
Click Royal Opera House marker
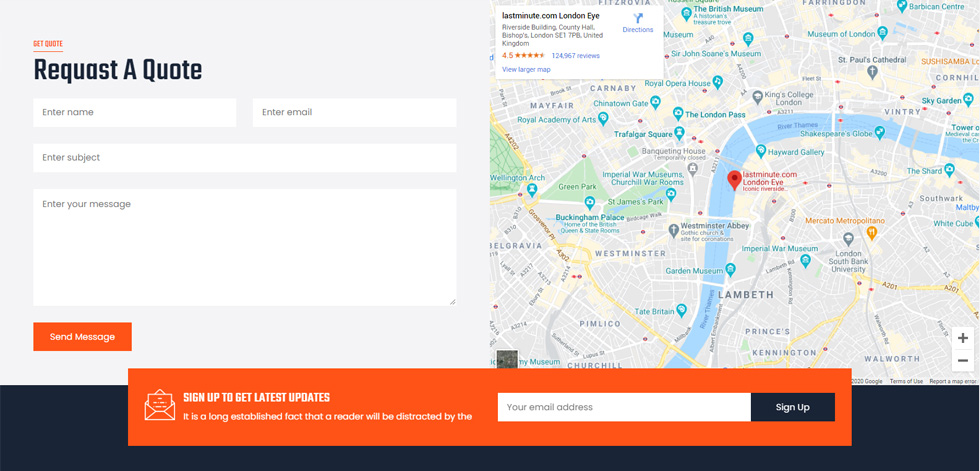(x=718, y=82)
